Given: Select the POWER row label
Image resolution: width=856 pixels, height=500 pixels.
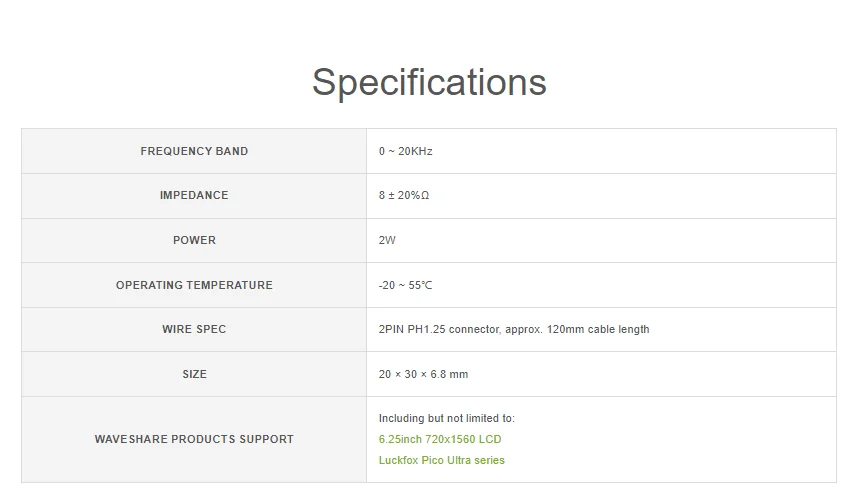Looking at the screenshot, I should 194,240.
